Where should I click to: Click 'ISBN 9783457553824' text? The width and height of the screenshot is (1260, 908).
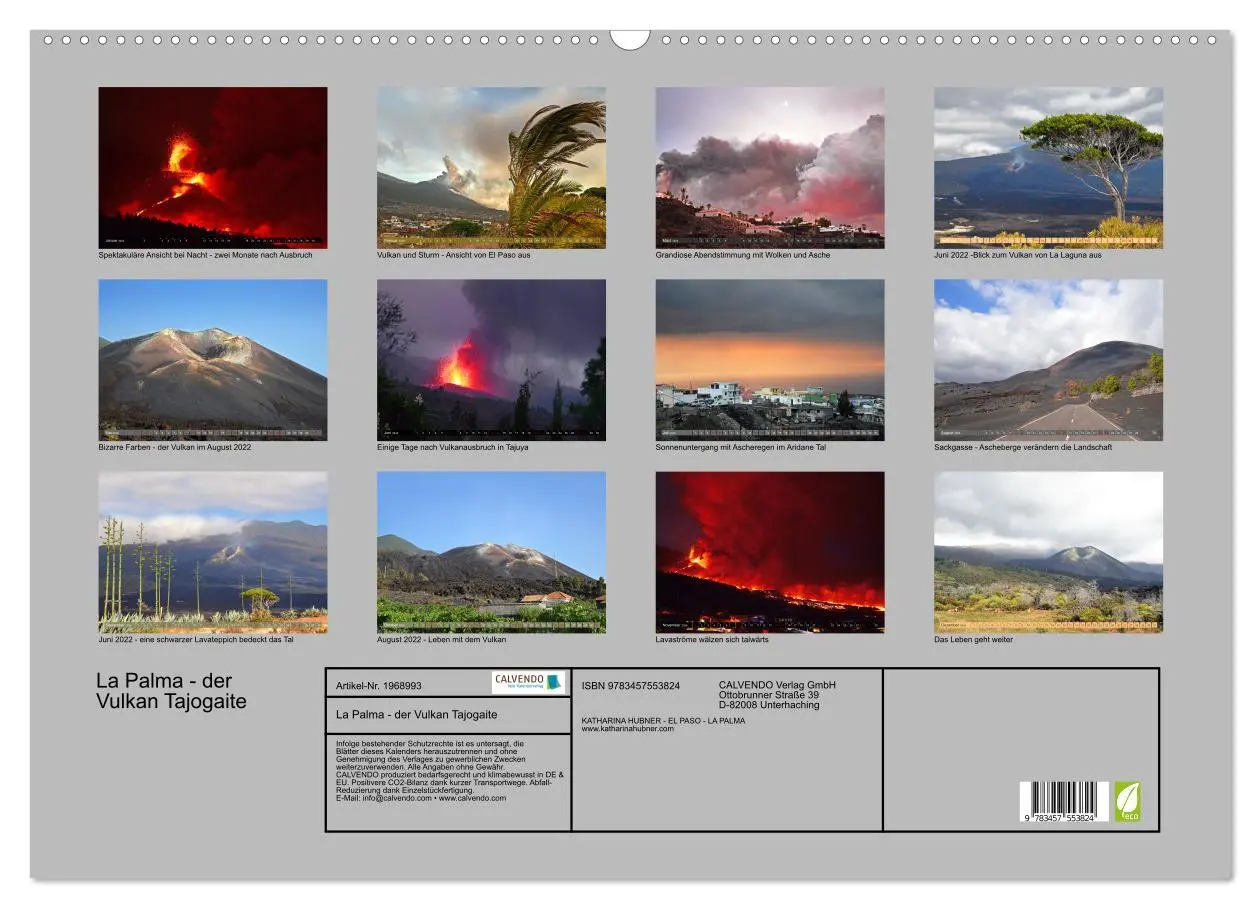tap(631, 686)
